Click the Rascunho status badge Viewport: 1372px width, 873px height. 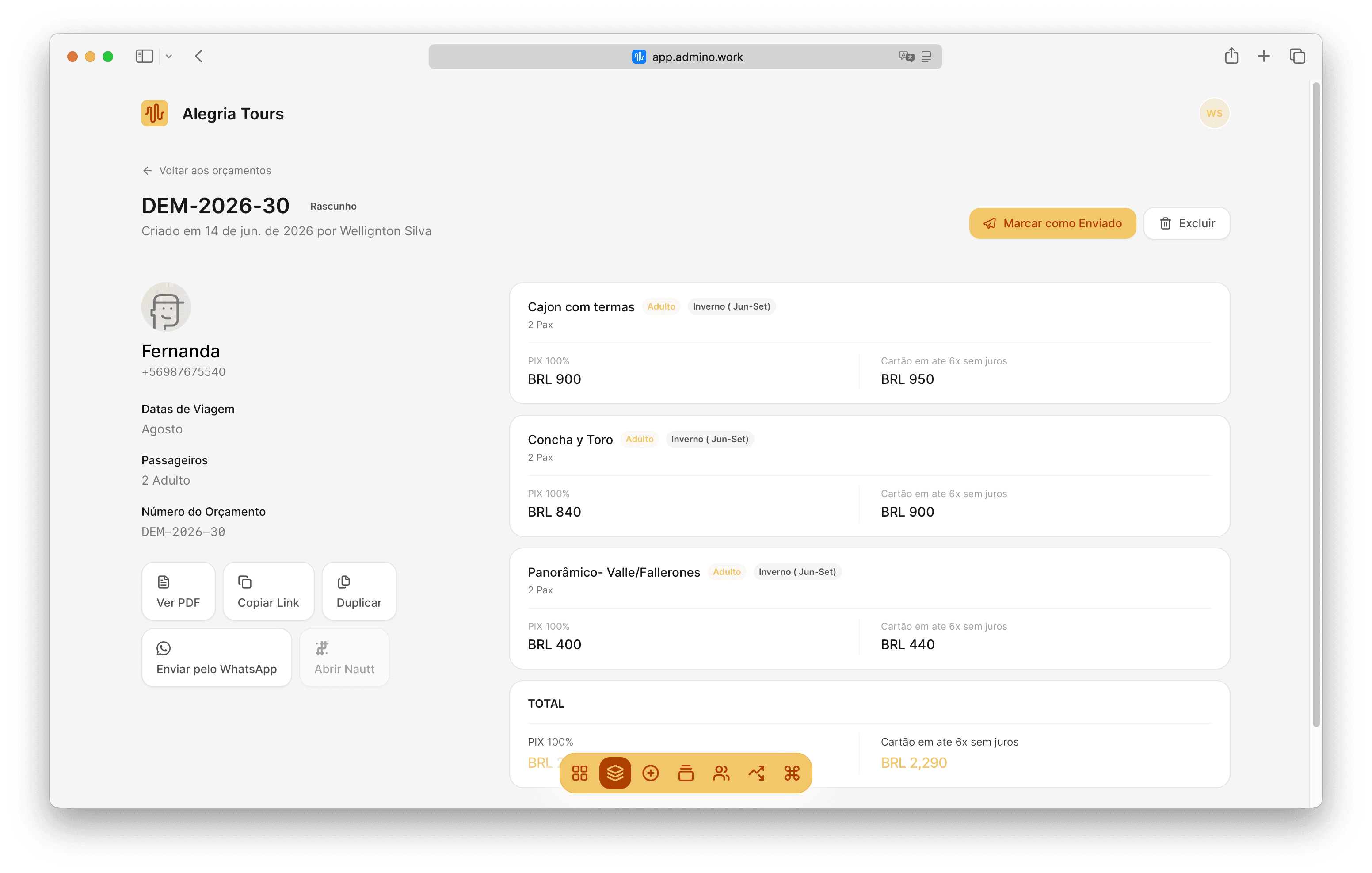[x=333, y=206]
